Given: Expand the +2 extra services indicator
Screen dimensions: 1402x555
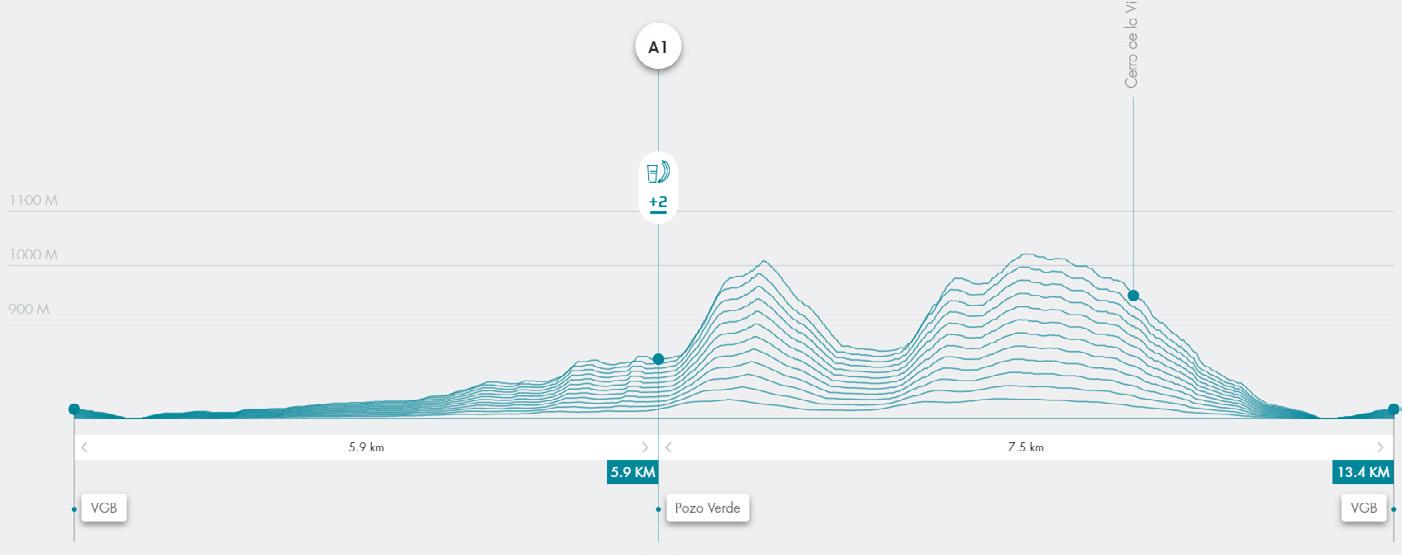Looking at the screenshot, I should tap(658, 204).
